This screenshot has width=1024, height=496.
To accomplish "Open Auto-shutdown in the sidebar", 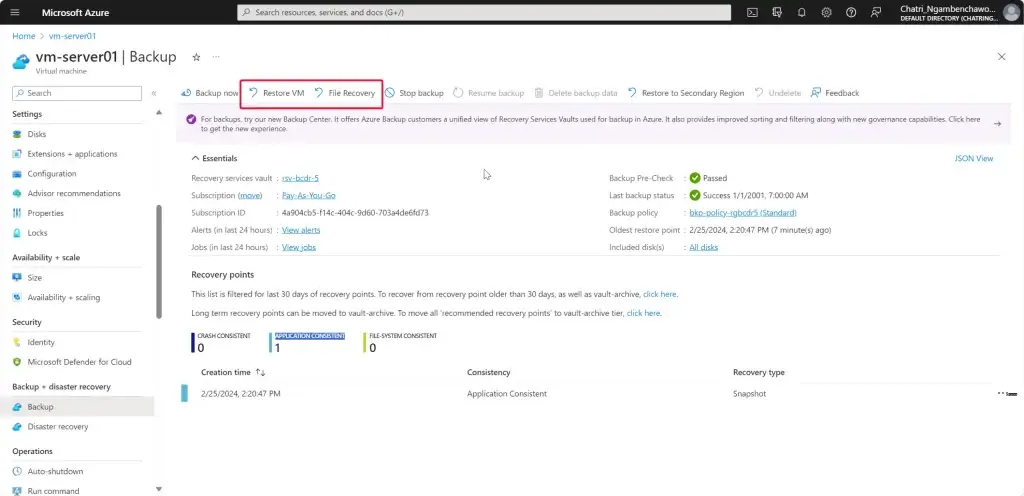I will click(x=55, y=471).
